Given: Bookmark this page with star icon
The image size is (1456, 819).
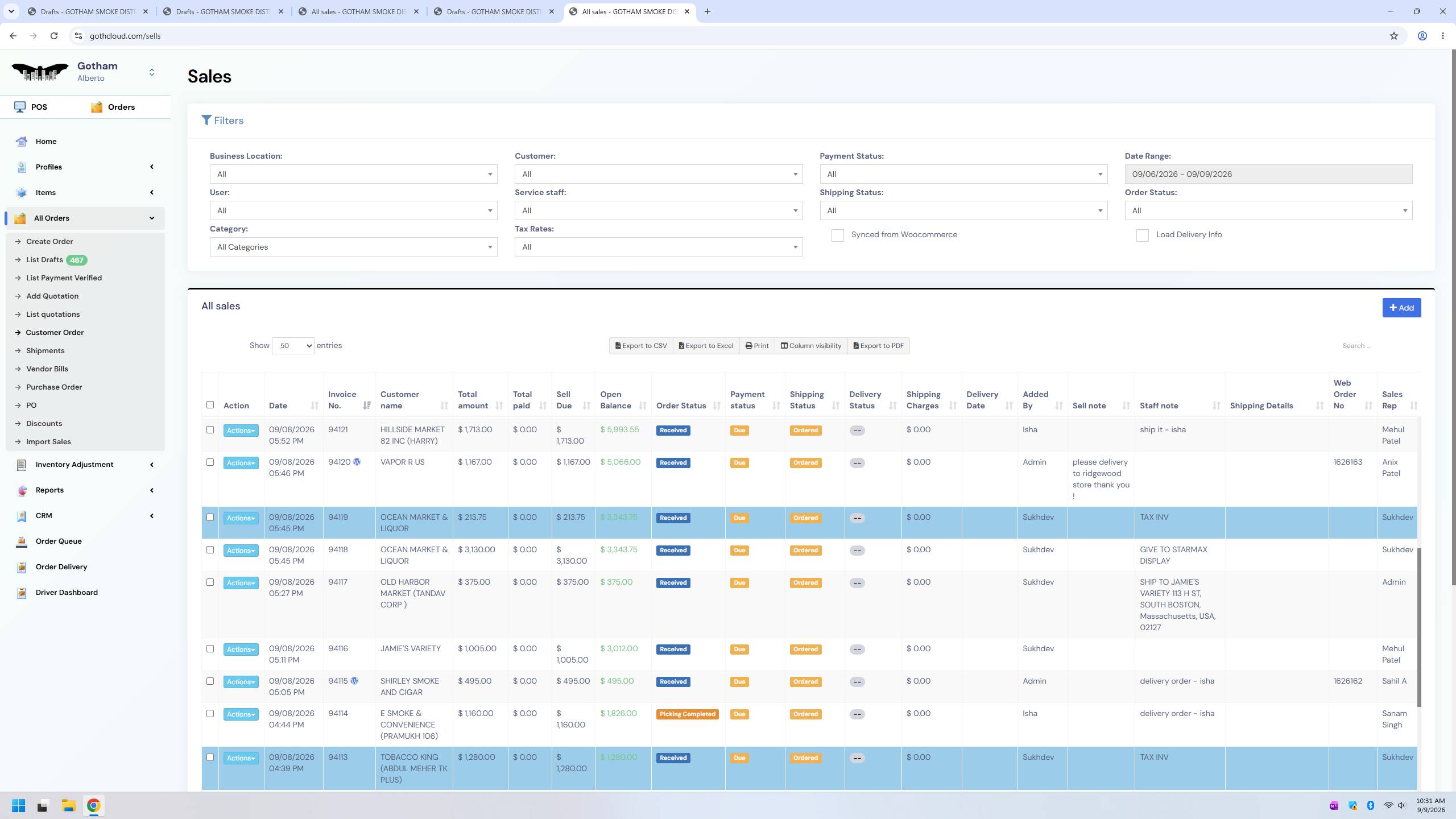Looking at the screenshot, I should coord(1394,36).
